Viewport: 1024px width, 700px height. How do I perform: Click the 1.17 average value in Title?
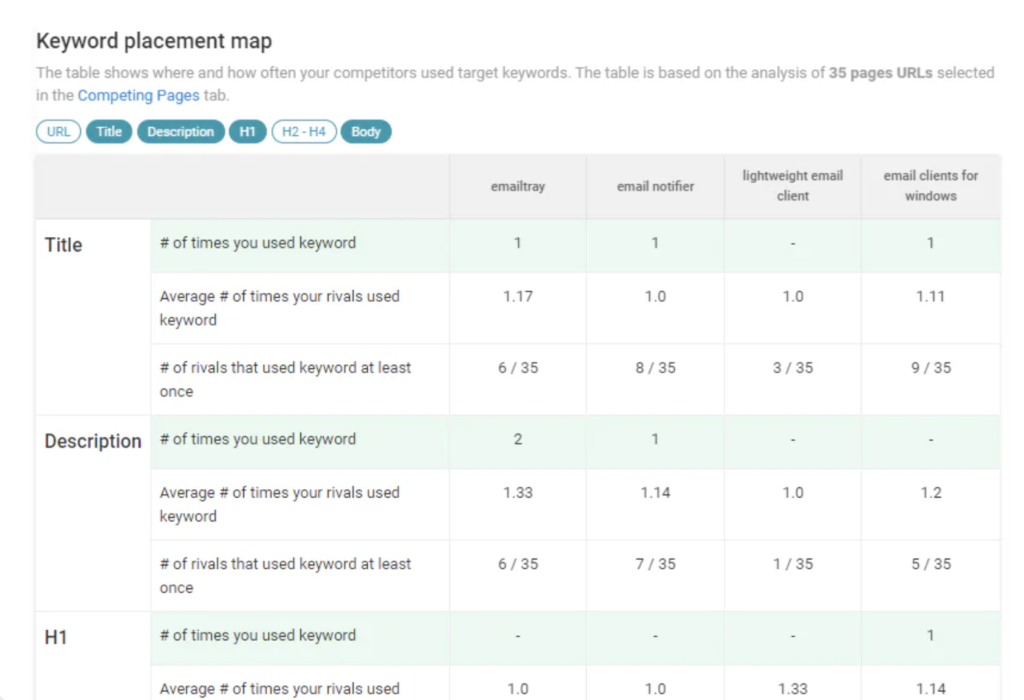tap(518, 296)
